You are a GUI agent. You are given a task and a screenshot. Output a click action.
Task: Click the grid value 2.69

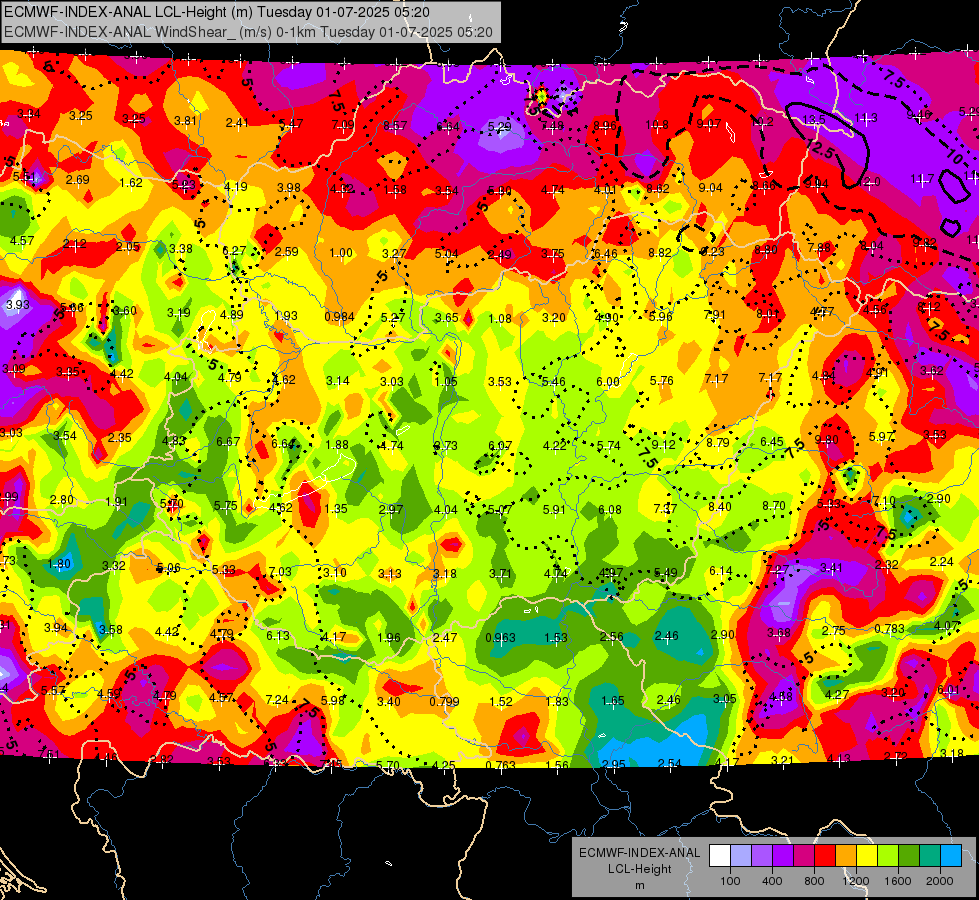[x=78, y=180]
